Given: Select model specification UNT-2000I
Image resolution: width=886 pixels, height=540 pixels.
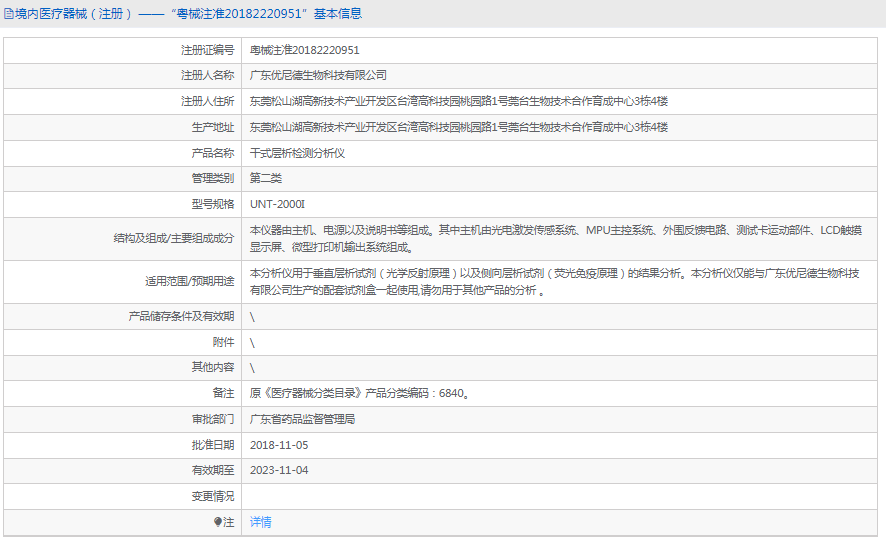Looking at the screenshot, I should click(277, 204).
